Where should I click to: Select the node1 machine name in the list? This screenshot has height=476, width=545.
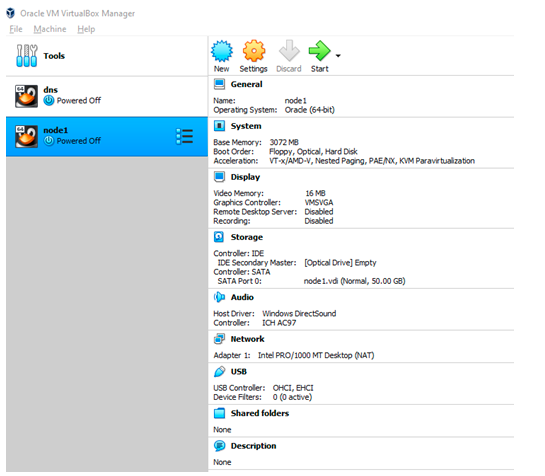tap(56, 130)
